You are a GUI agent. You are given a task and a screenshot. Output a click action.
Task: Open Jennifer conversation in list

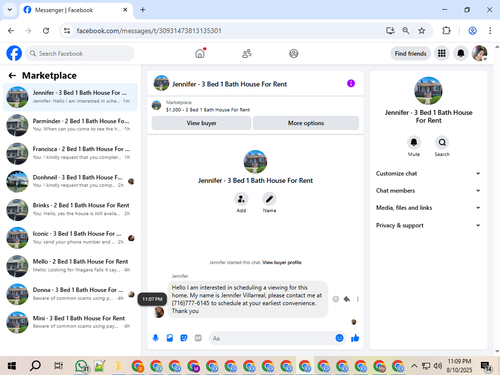(70, 97)
